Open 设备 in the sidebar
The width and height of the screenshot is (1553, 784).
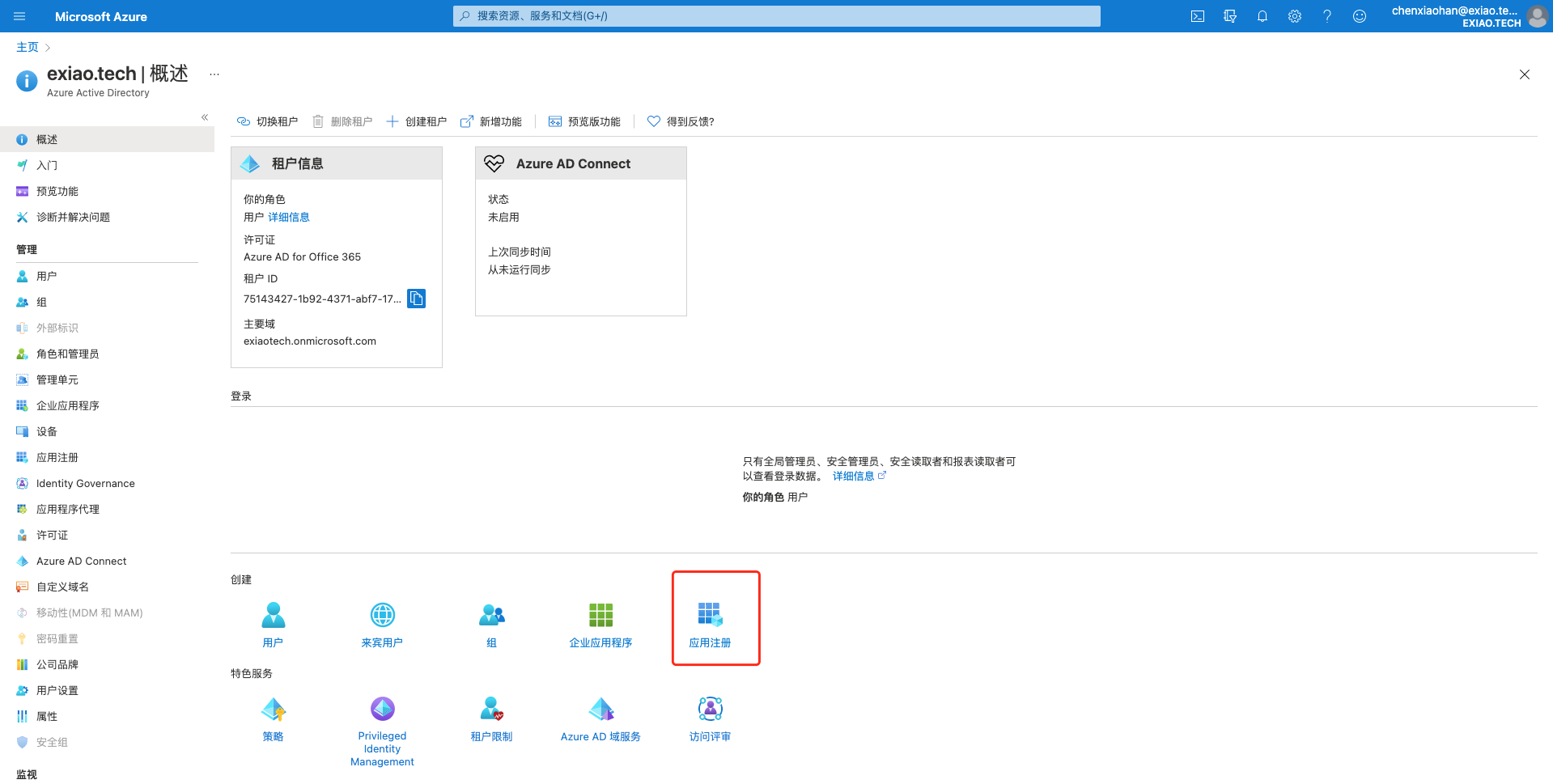pyautogui.click(x=107, y=431)
